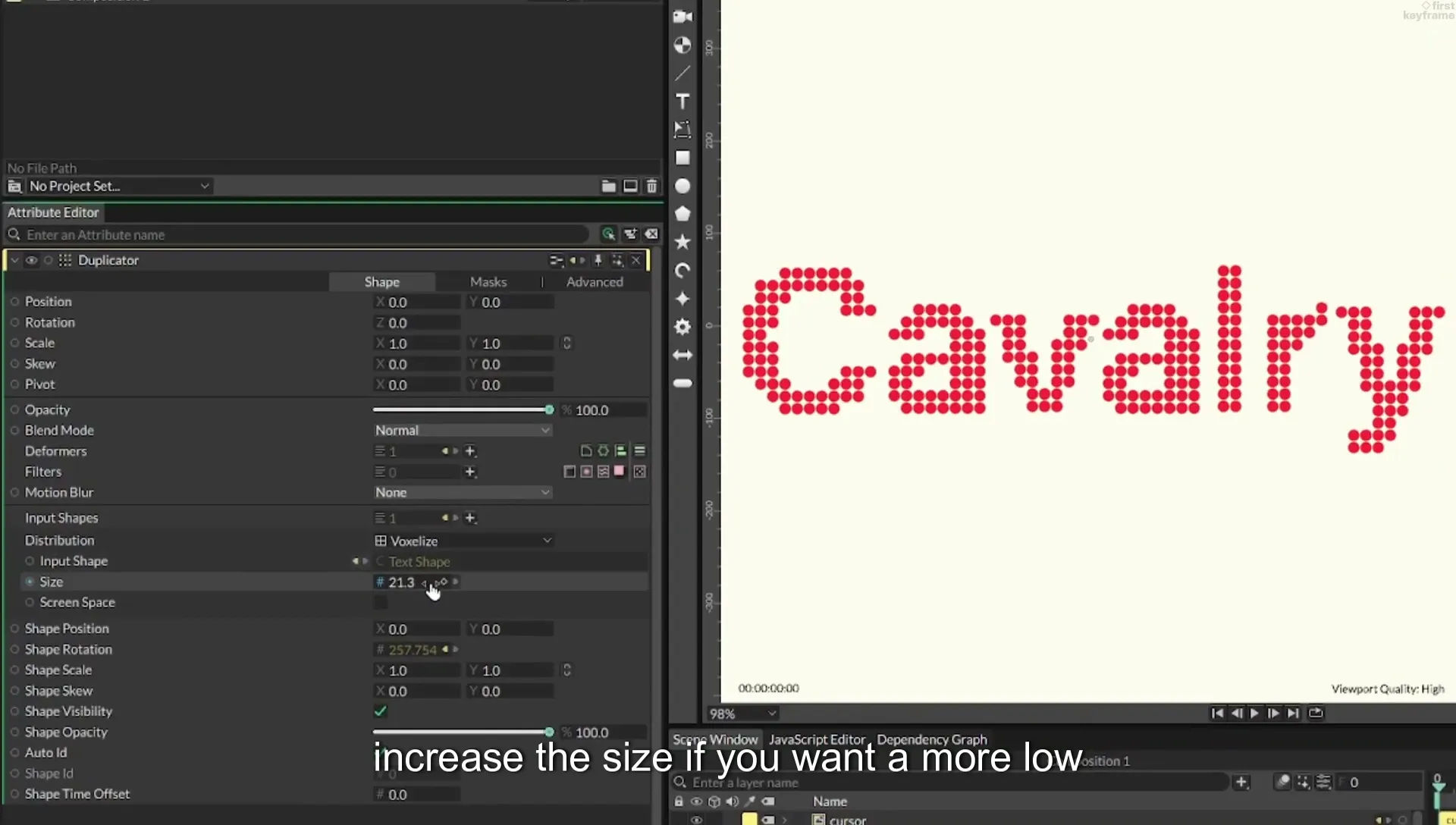Select the Capsule shape tool
Screen dimensions: 1456x825
[x=682, y=383]
